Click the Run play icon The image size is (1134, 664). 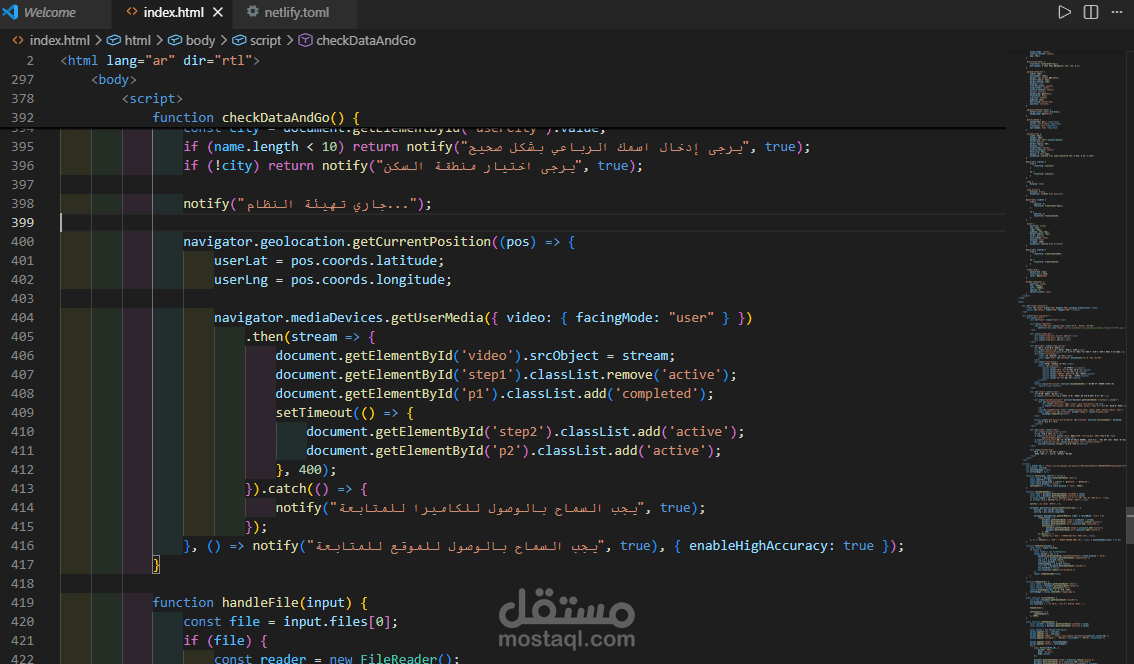[x=1064, y=12]
